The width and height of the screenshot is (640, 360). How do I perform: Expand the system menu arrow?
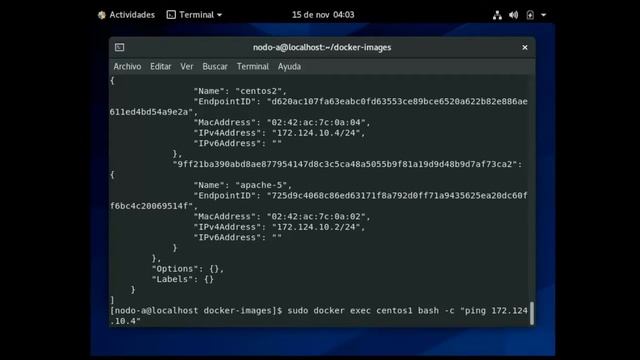(x=544, y=15)
